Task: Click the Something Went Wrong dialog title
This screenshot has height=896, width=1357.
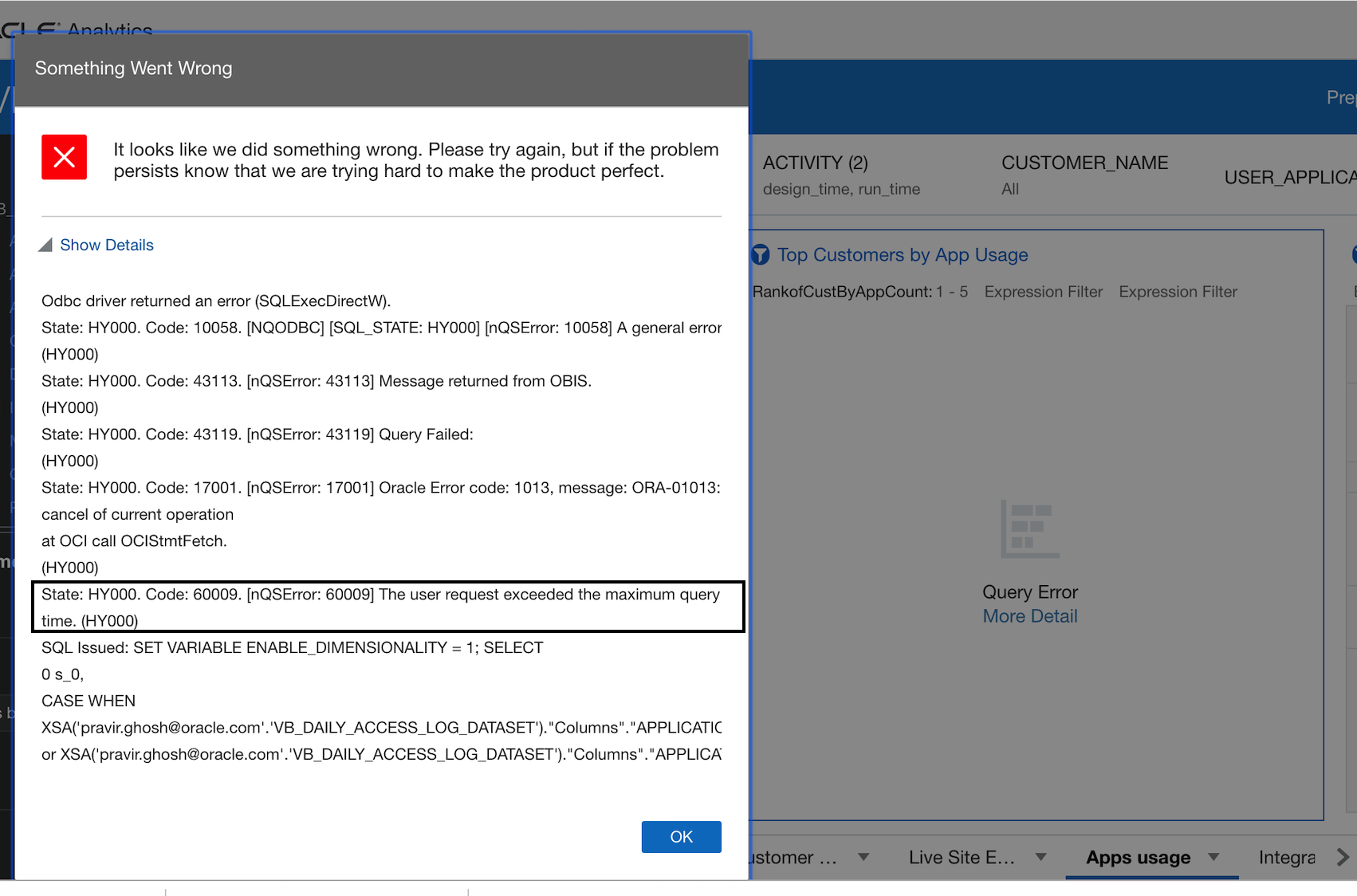Action: click(133, 69)
